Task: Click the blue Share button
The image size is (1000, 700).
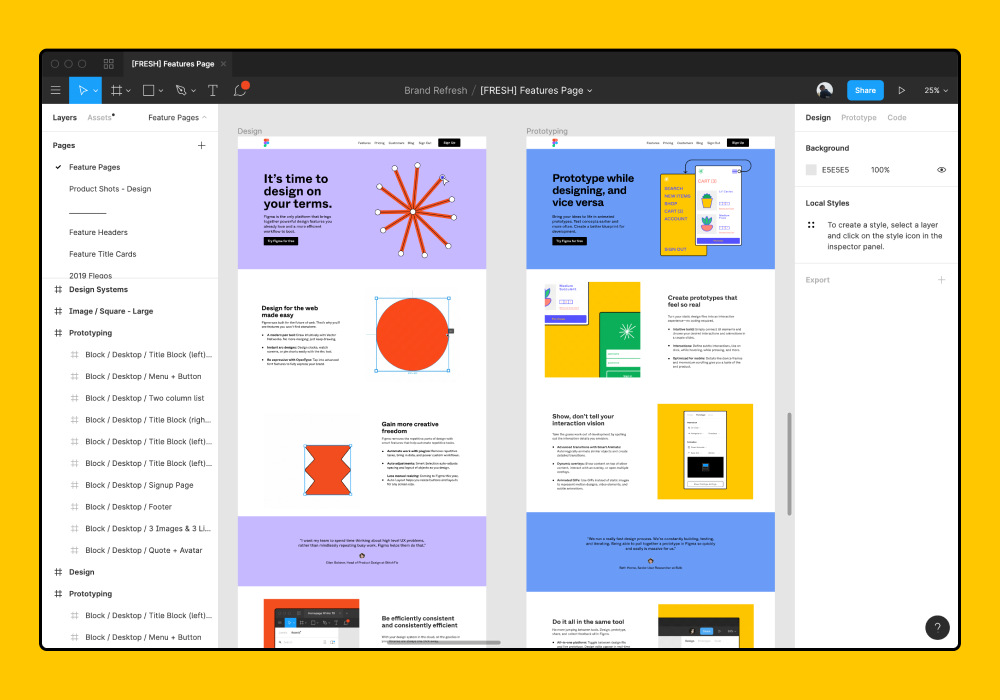Action: pyautogui.click(x=865, y=90)
